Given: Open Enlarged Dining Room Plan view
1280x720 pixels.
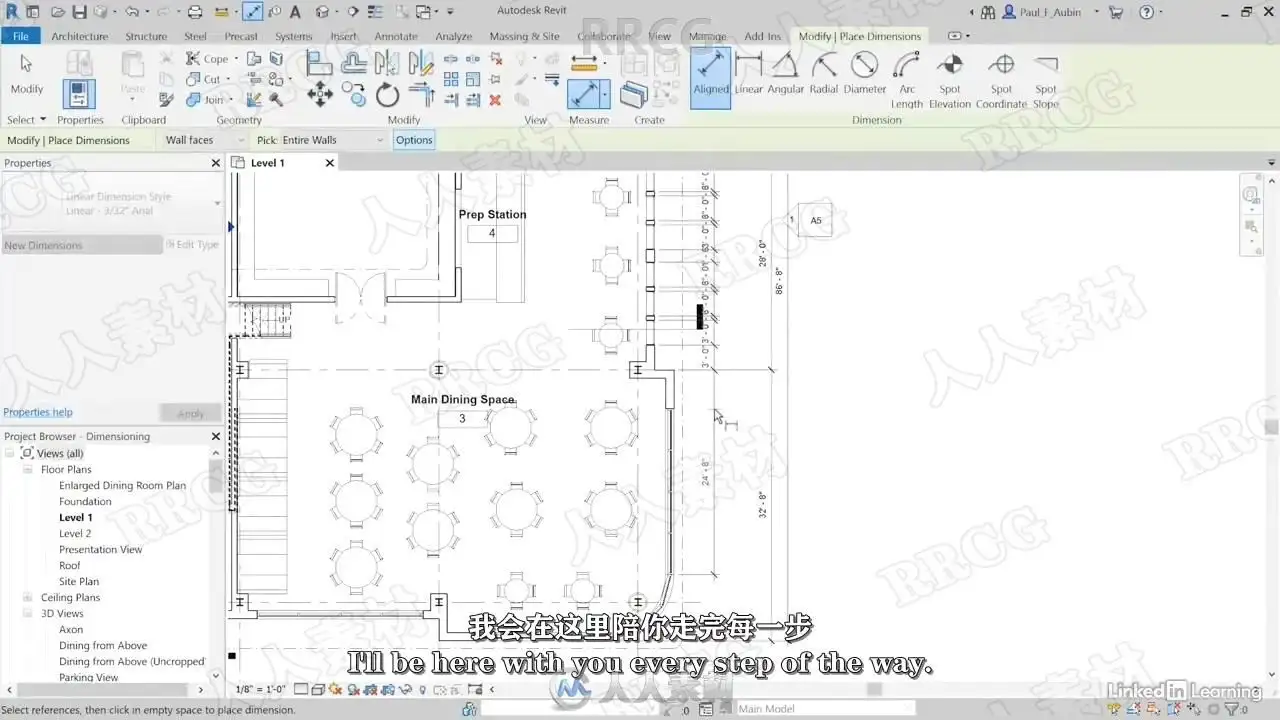Looking at the screenshot, I should 122,485.
